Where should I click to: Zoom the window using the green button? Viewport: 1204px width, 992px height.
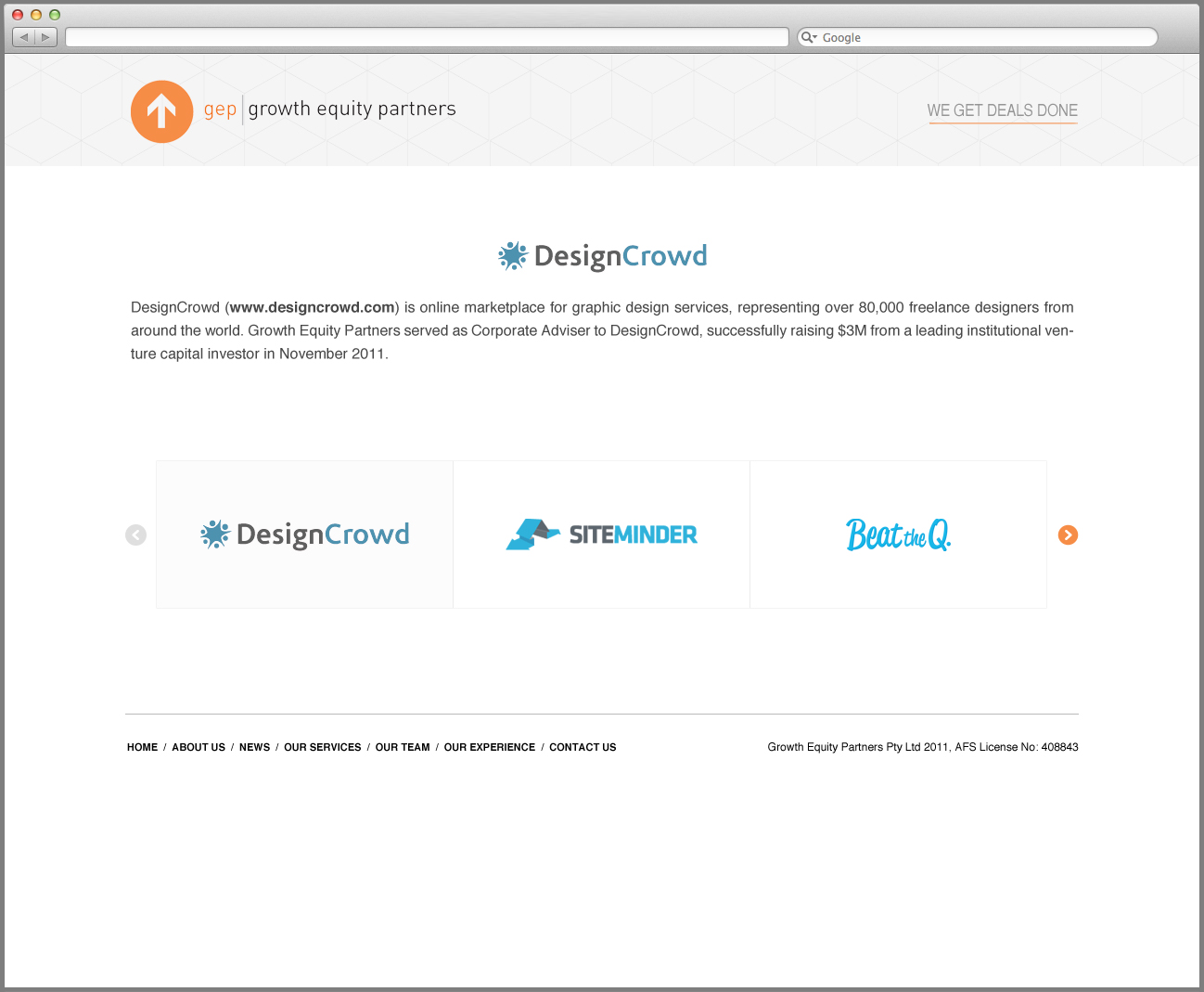[55, 15]
